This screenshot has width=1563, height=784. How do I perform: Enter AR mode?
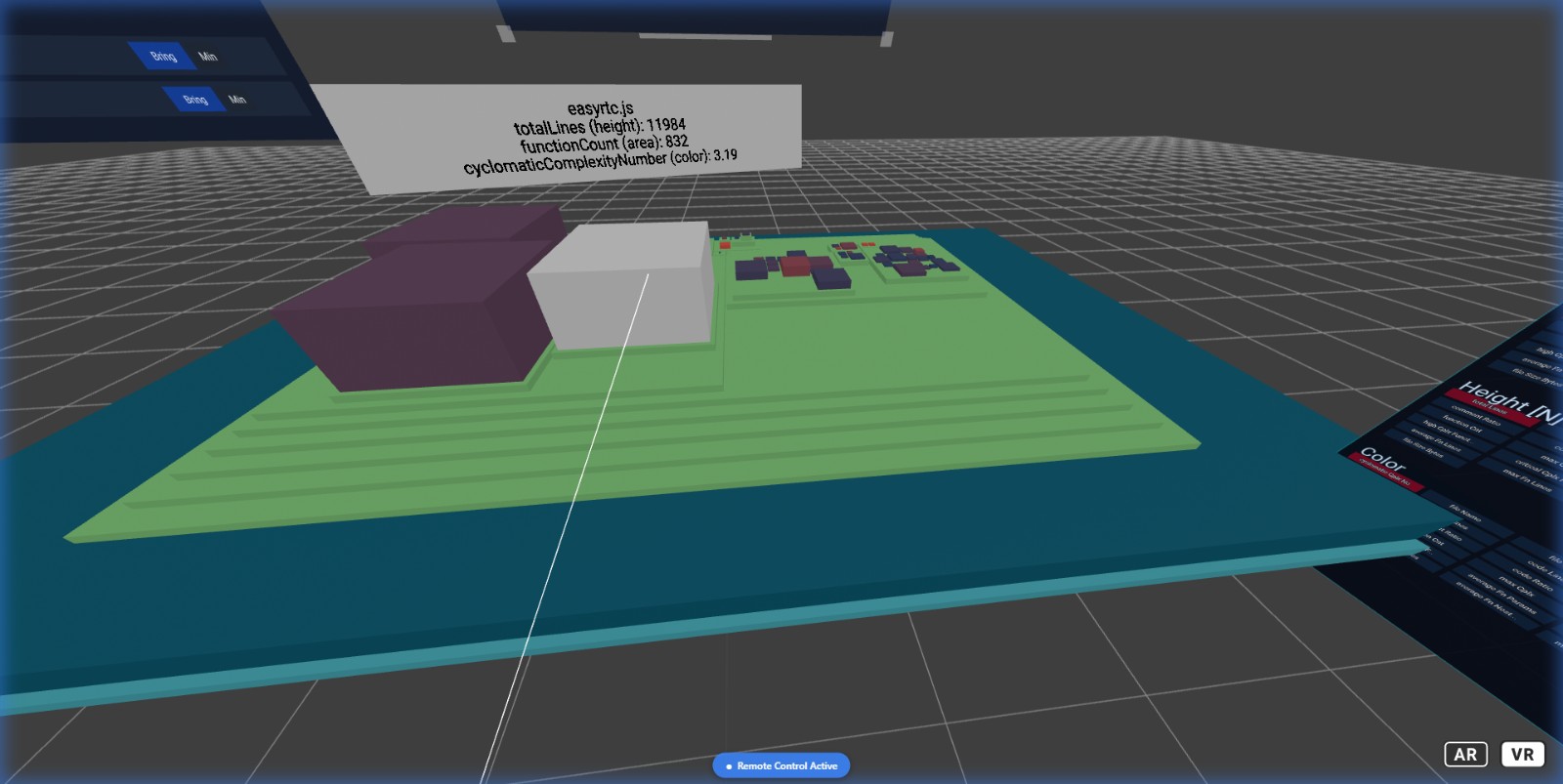pos(1465,754)
